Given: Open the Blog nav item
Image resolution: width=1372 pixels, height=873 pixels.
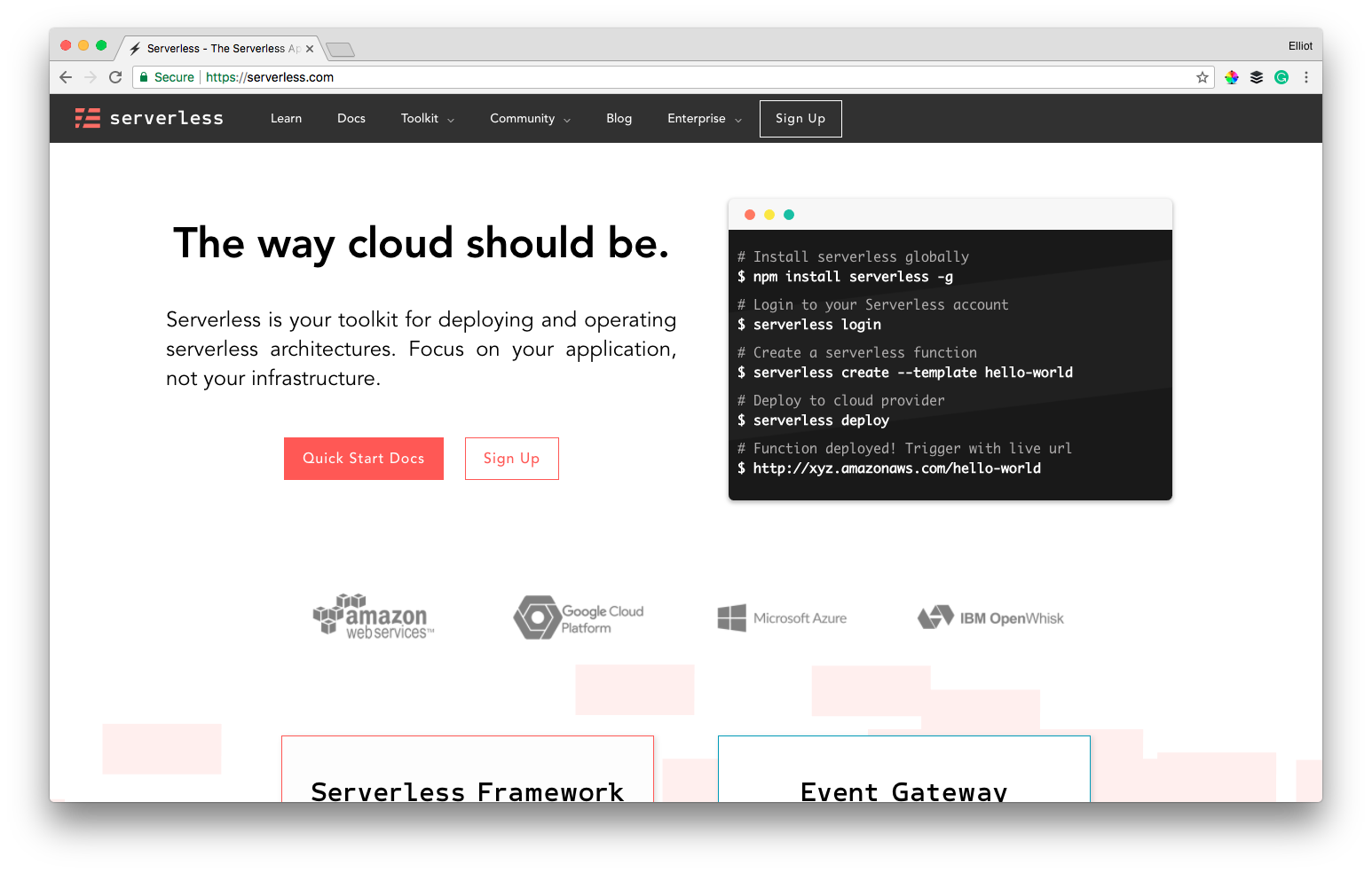Looking at the screenshot, I should [619, 119].
